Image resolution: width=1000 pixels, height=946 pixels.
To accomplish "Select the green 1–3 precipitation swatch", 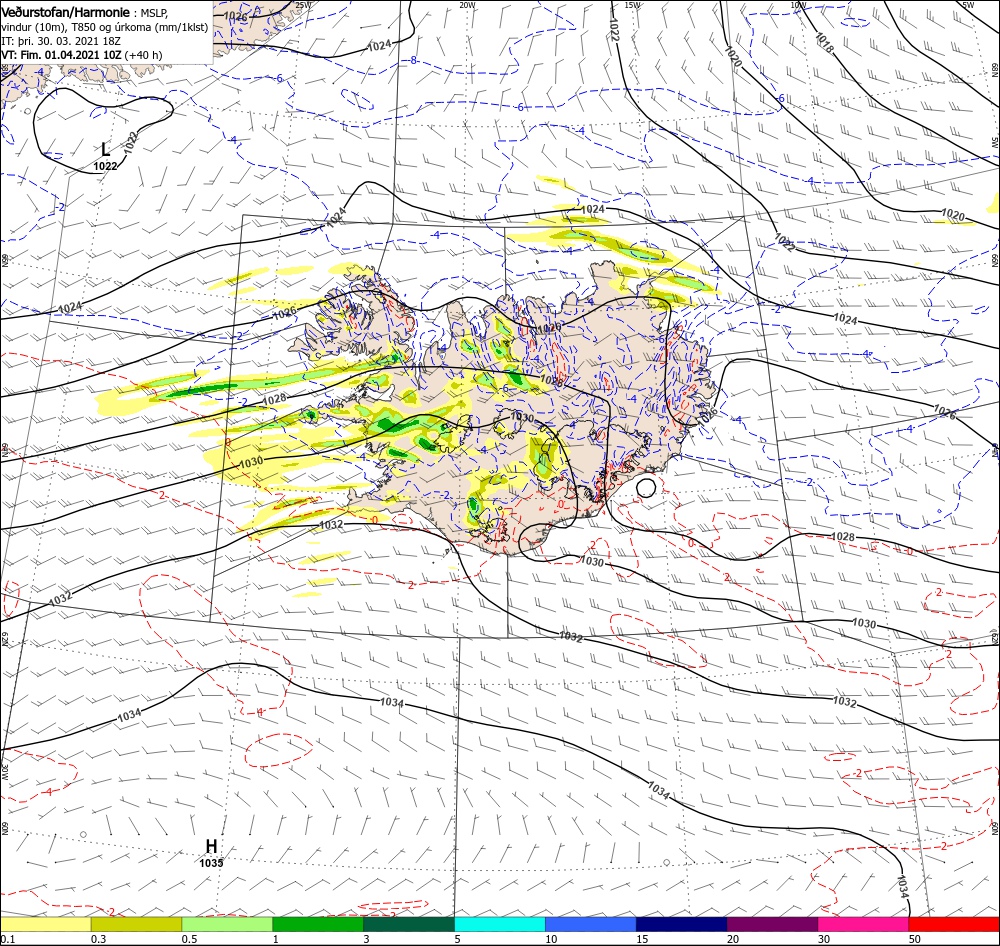I will (318, 924).
